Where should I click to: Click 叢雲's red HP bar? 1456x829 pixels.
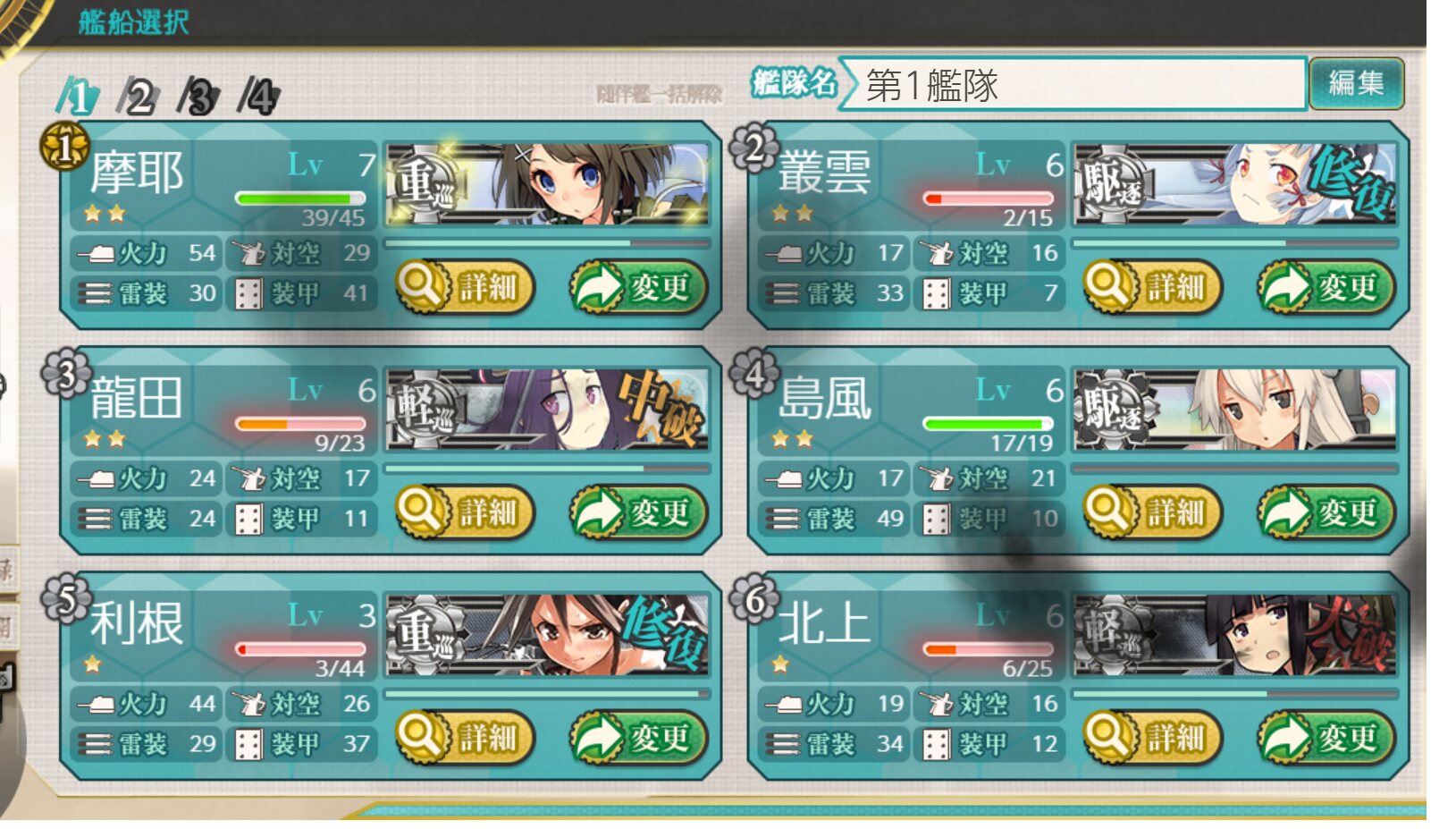click(x=989, y=198)
